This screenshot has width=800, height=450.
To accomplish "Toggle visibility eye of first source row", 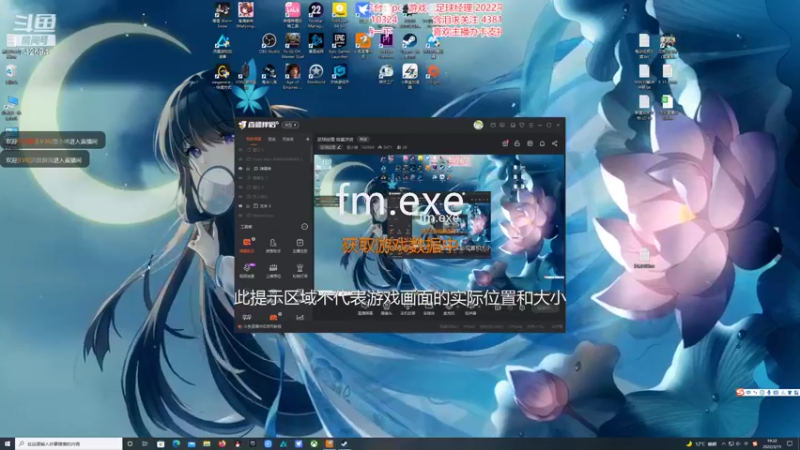I will 241,150.
